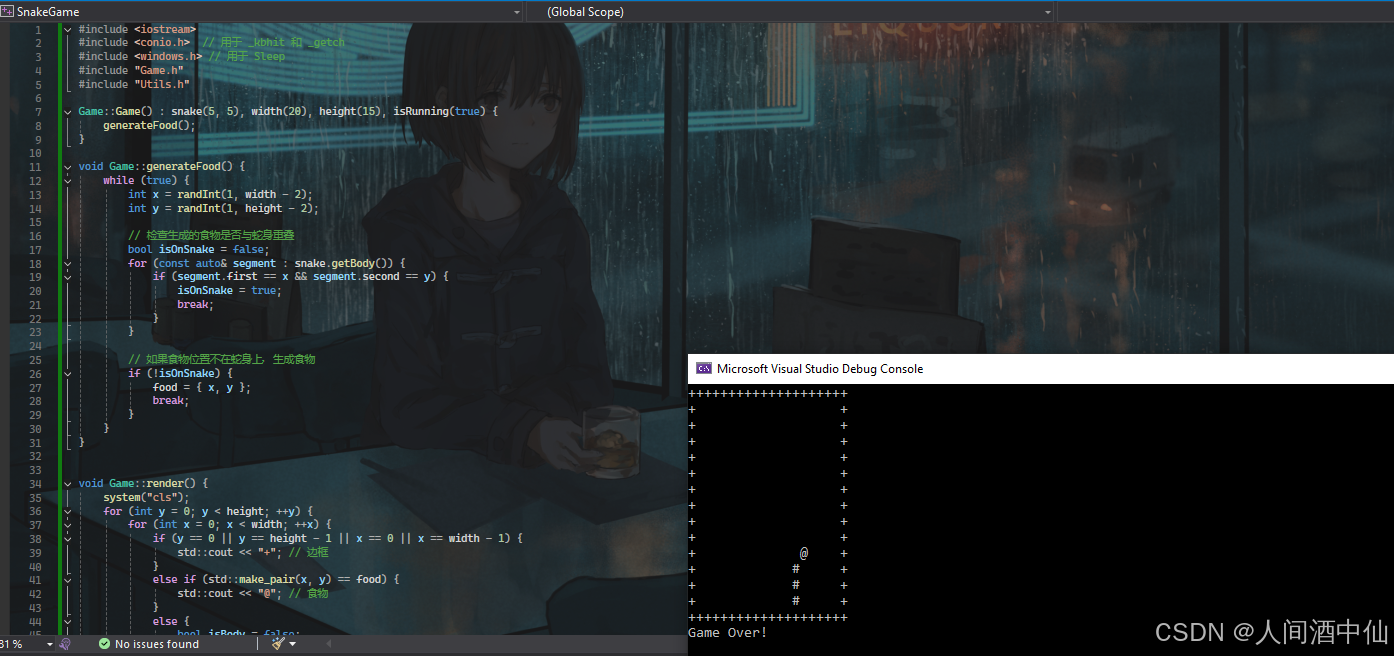
Task: Collapse the for x loop at line 37
Action: [67, 524]
